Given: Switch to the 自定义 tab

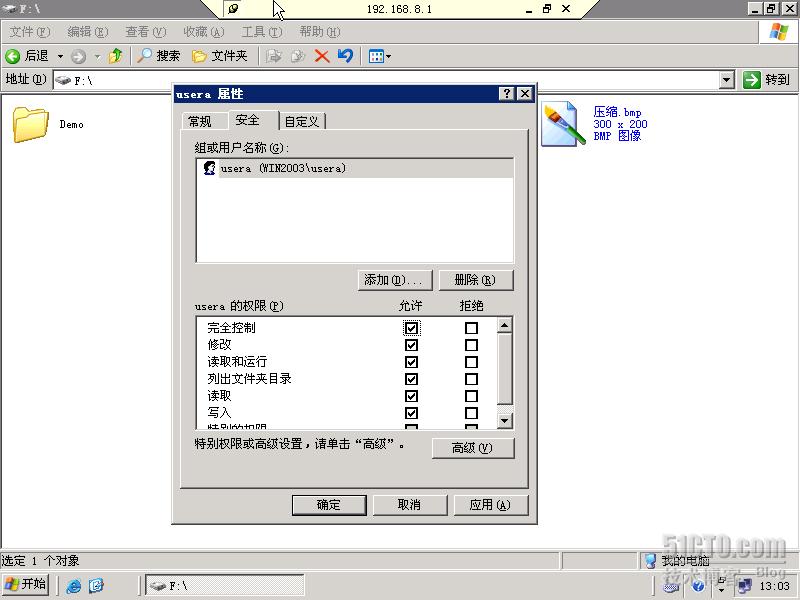Looking at the screenshot, I should tap(302, 121).
